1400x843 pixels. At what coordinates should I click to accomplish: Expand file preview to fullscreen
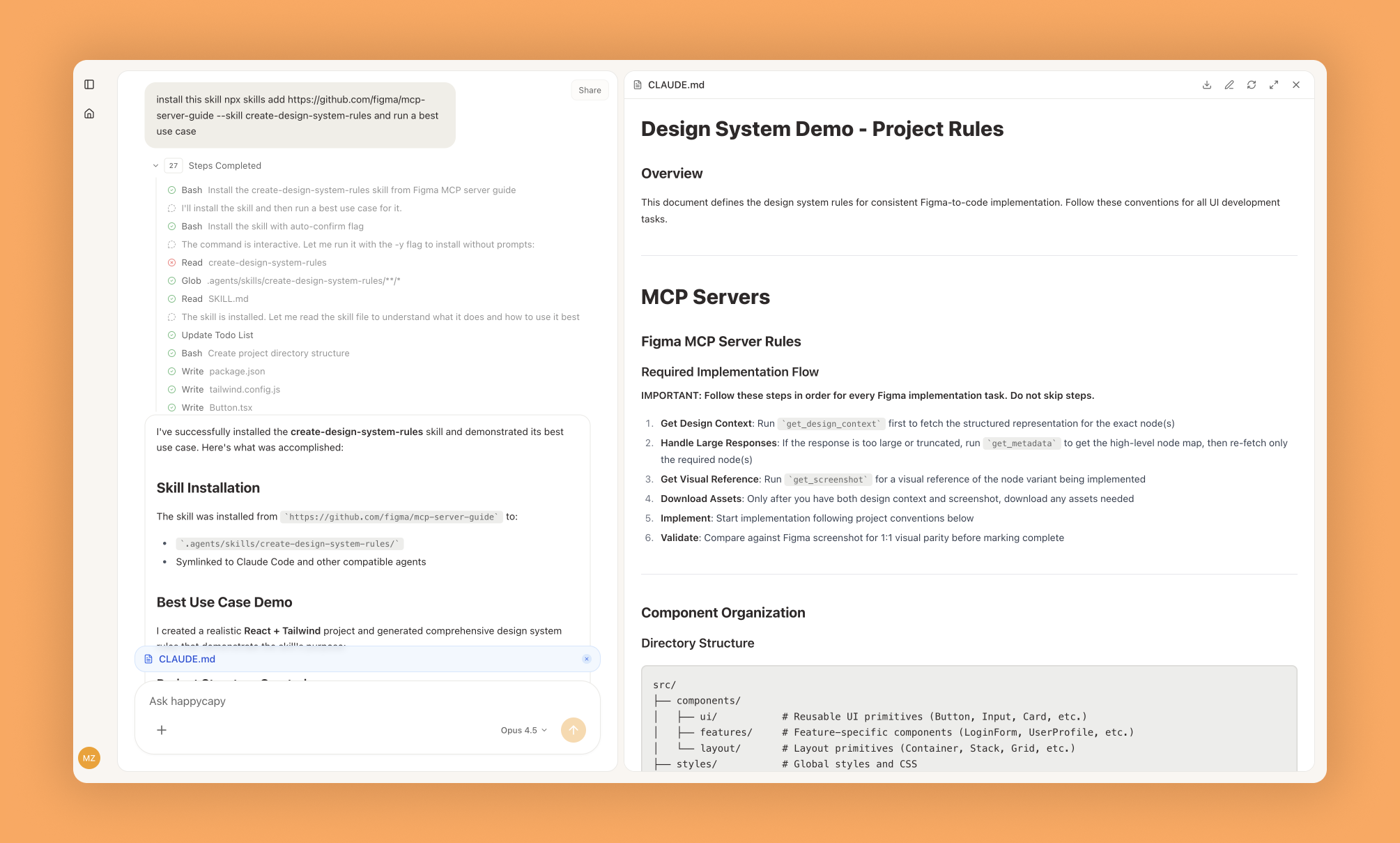(x=1273, y=85)
